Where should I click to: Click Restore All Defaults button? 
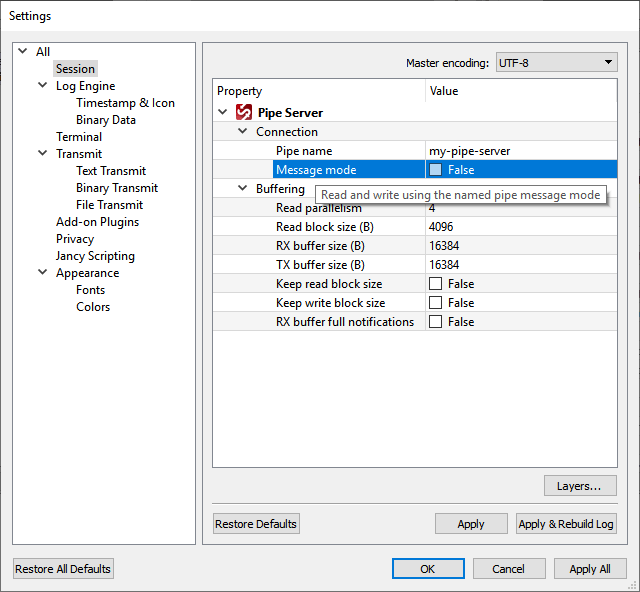[x=63, y=569]
